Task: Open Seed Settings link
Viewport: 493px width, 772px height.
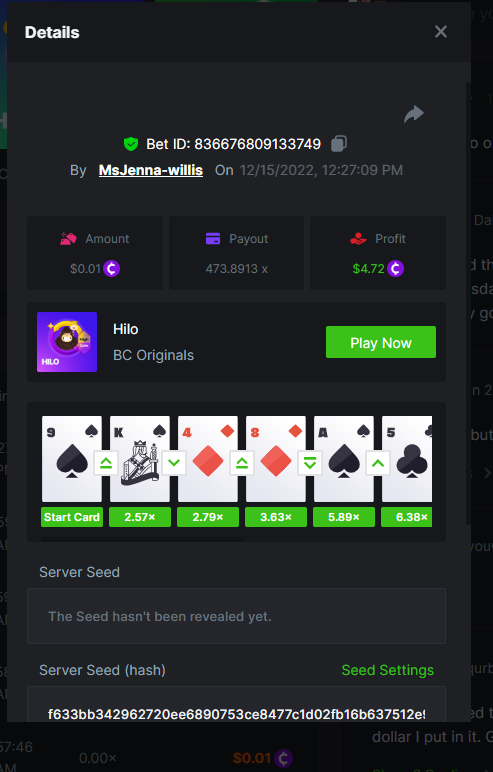Action: click(388, 670)
